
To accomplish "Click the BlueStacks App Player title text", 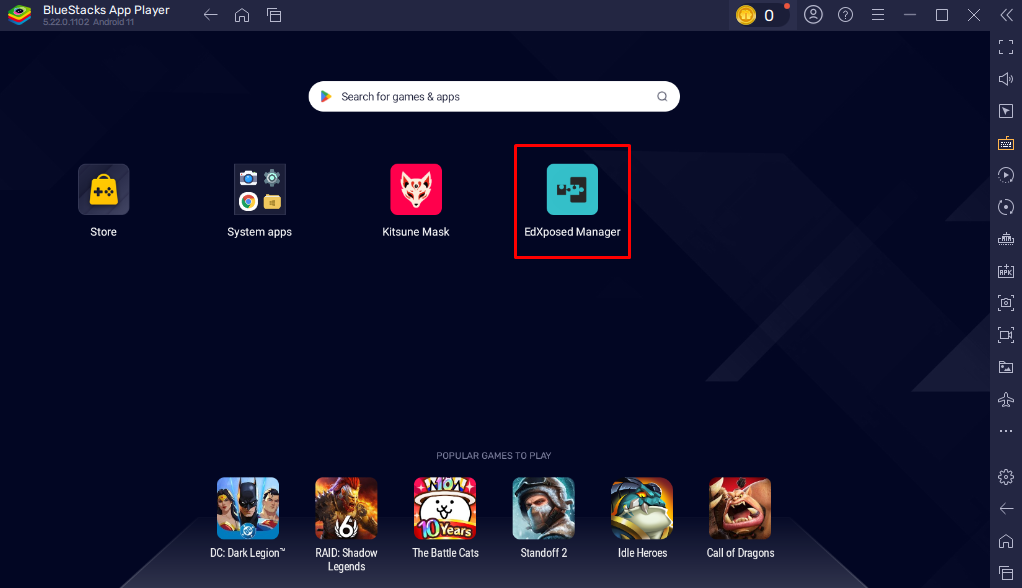I will (x=106, y=10).
